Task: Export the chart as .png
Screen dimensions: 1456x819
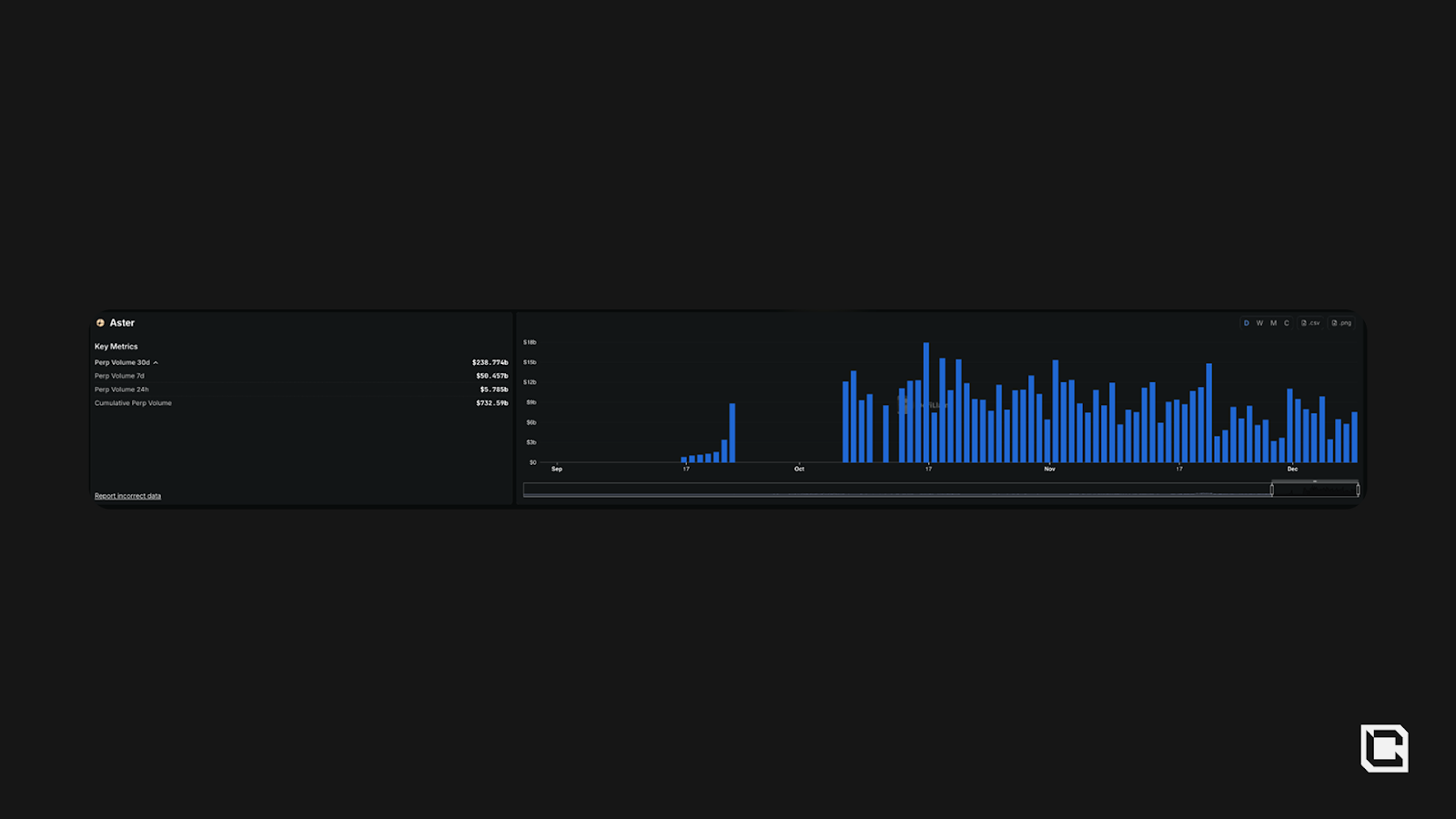Action: point(1341,323)
